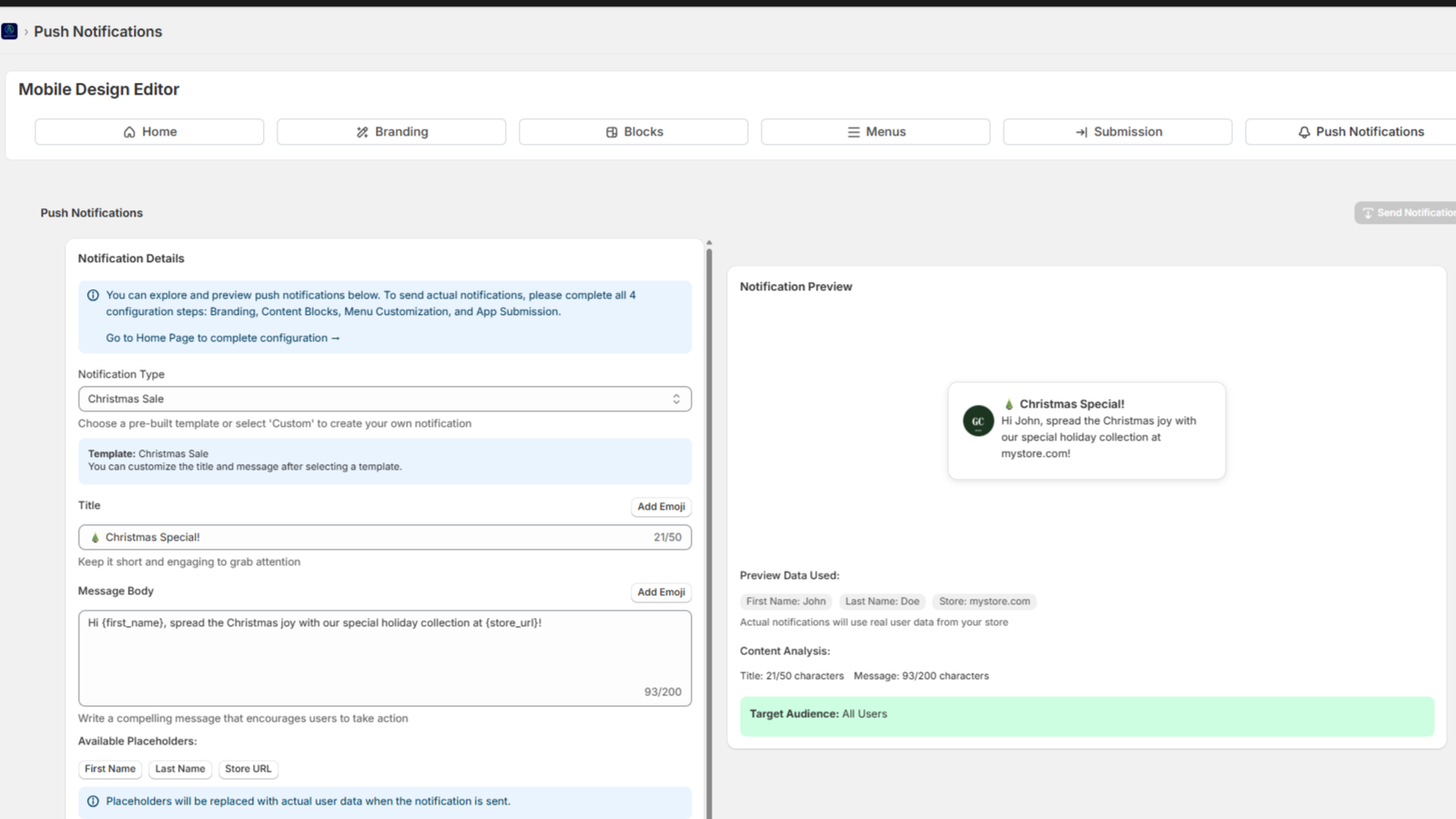Image resolution: width=1456 pixels, height=819 pixels.
Task: Click the 'Target Audience: All Users' banner
Action: coord(1087,716)
